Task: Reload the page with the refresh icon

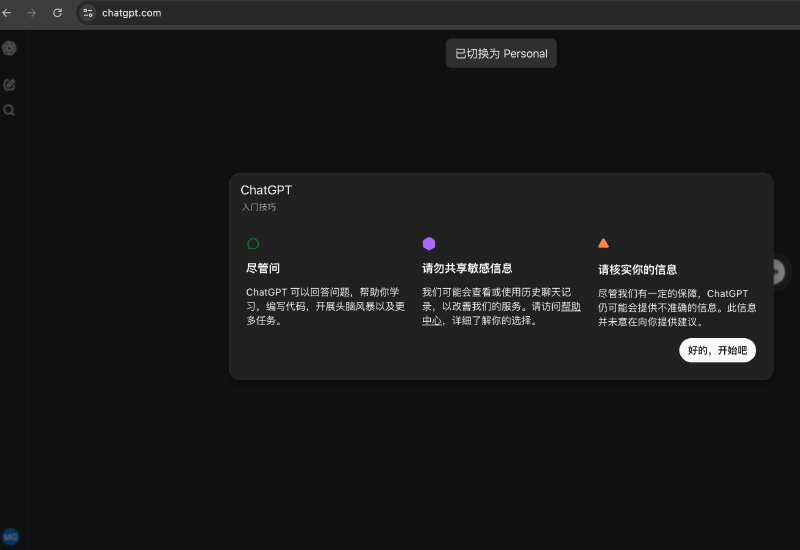Action: (x=58, y=13)
